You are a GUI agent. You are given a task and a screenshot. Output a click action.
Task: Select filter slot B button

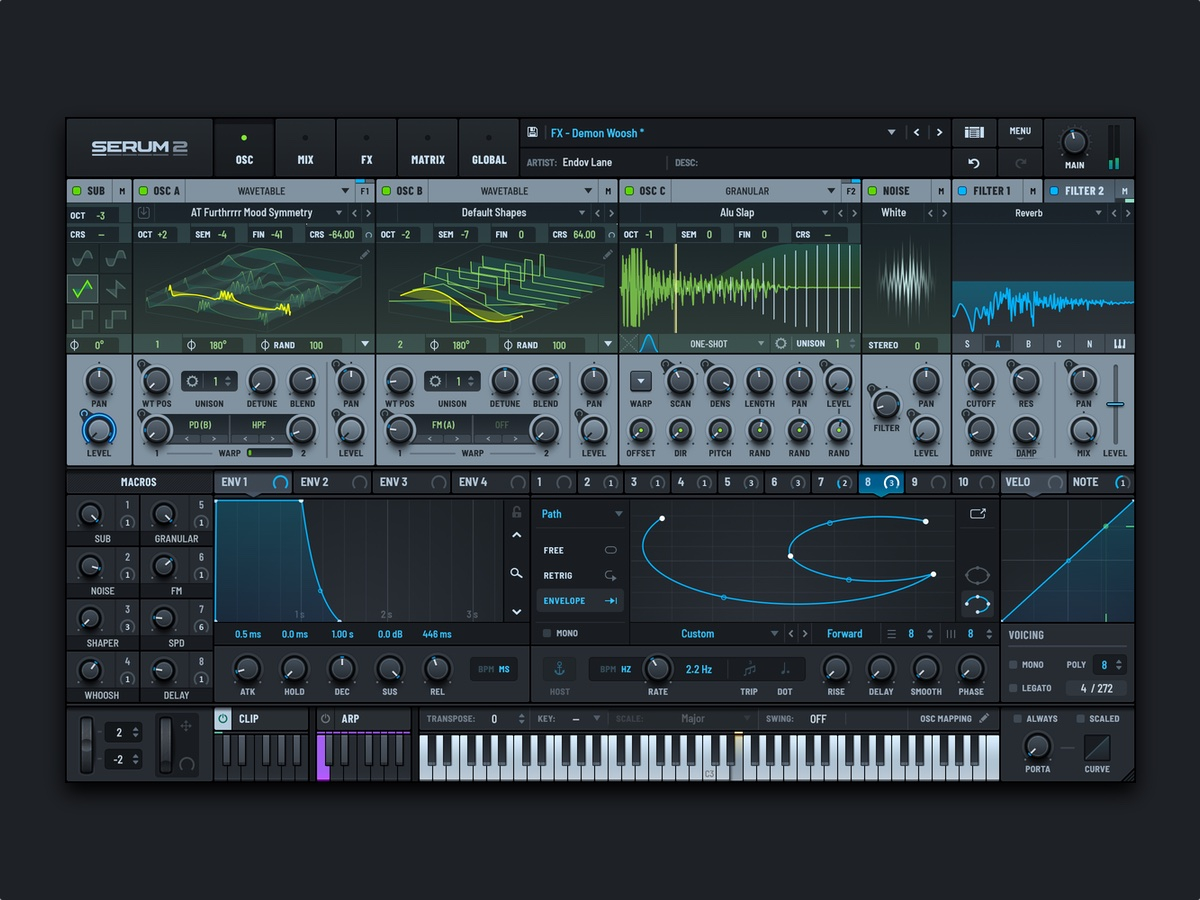pos(1028,344)
